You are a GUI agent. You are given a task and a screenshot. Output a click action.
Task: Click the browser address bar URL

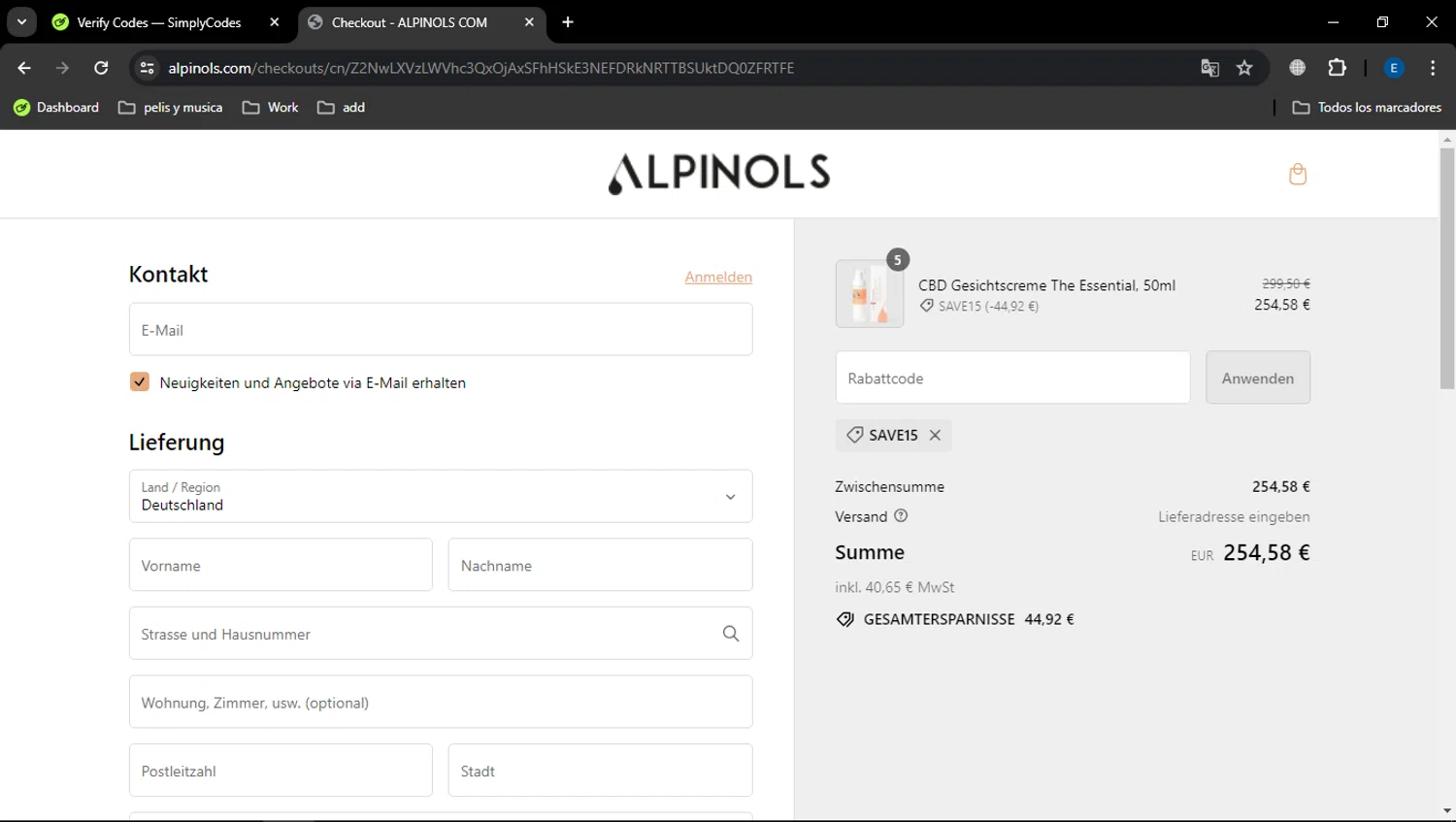coord(480,68)
